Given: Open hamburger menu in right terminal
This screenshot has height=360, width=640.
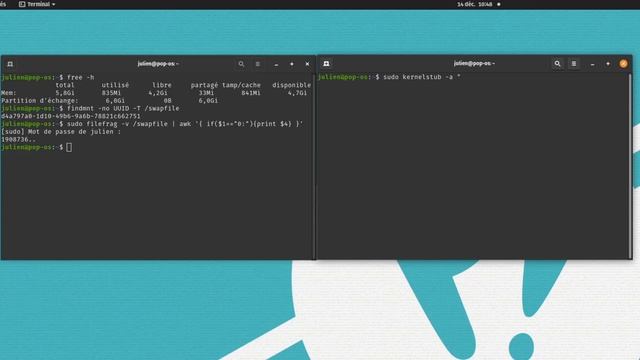Looking at the screenshot, I should pos(574,64).
